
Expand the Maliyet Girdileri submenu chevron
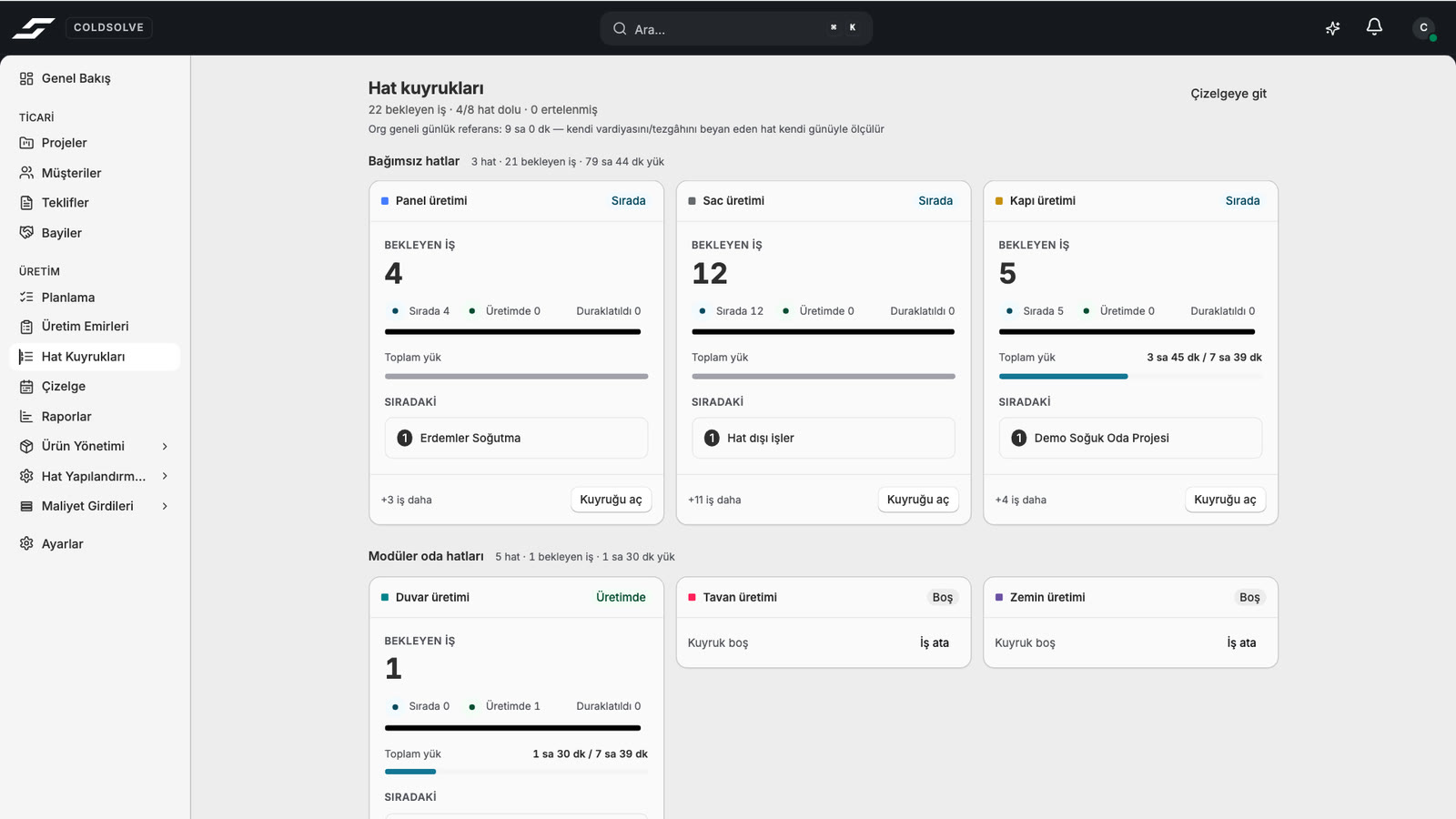tap(165, 506)
